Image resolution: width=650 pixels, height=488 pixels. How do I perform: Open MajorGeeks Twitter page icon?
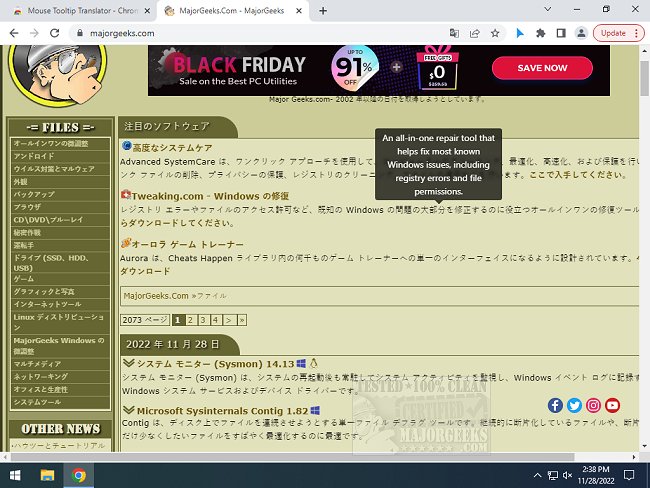574,405
